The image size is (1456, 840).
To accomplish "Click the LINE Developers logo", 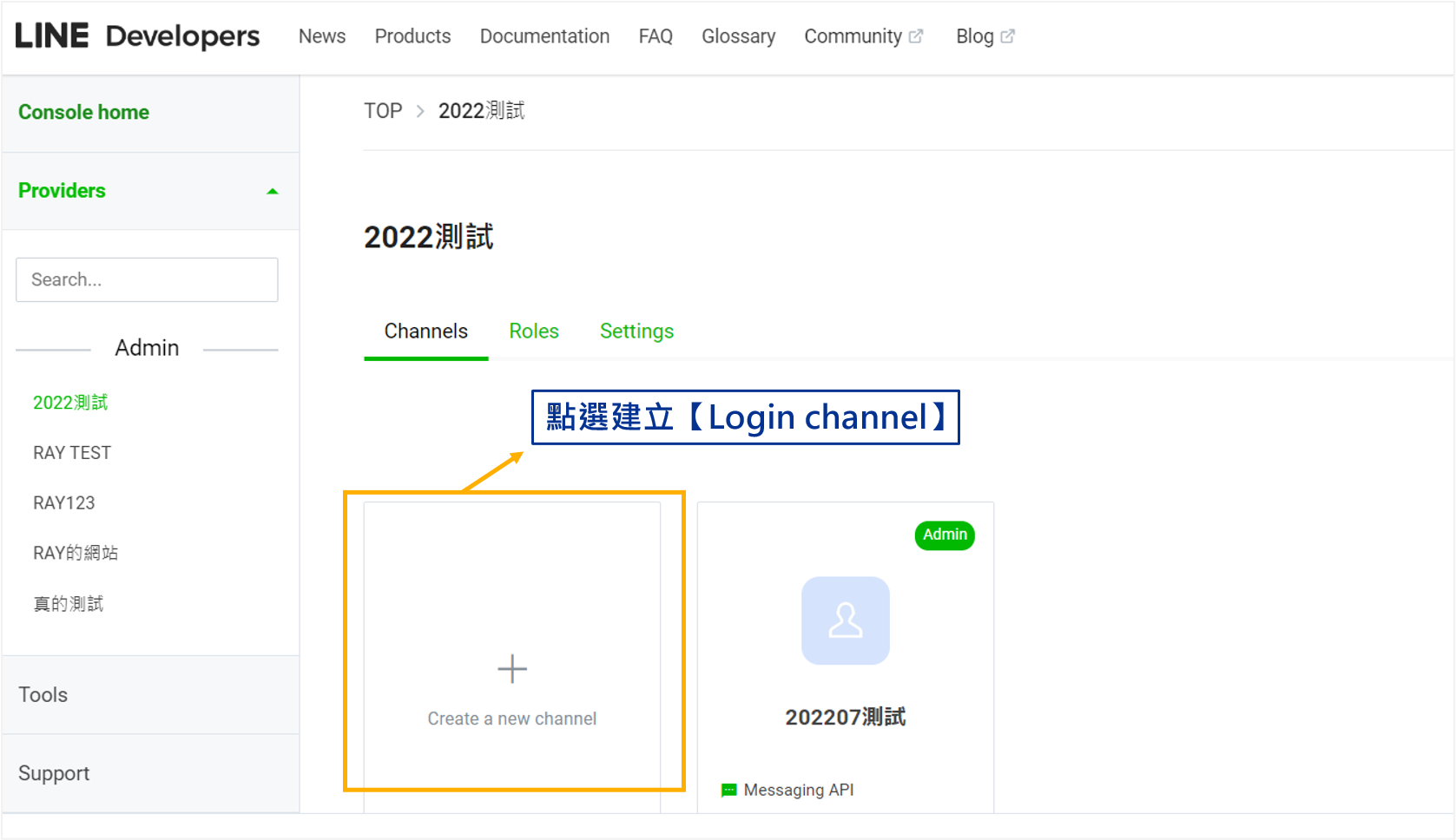I will pos(137,36).
